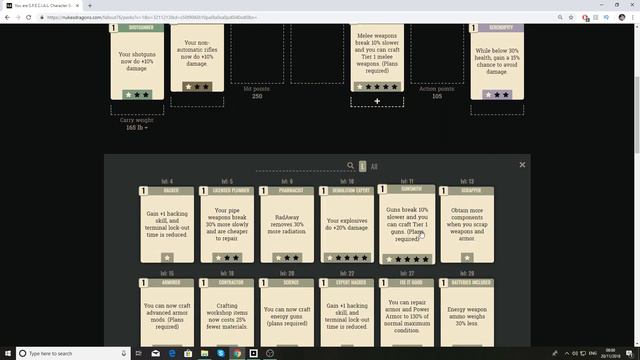Click the single star on Hacker card
The height and width of the screenshot is (360, 640).
tap(167, 258)
